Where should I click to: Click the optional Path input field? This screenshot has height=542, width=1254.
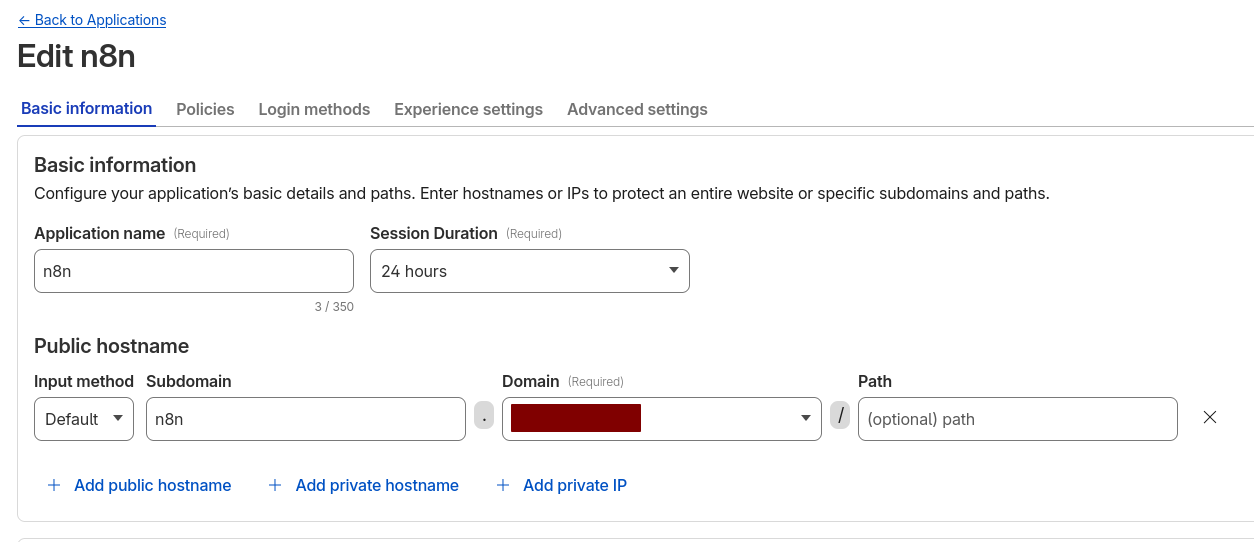(1017, 419)
